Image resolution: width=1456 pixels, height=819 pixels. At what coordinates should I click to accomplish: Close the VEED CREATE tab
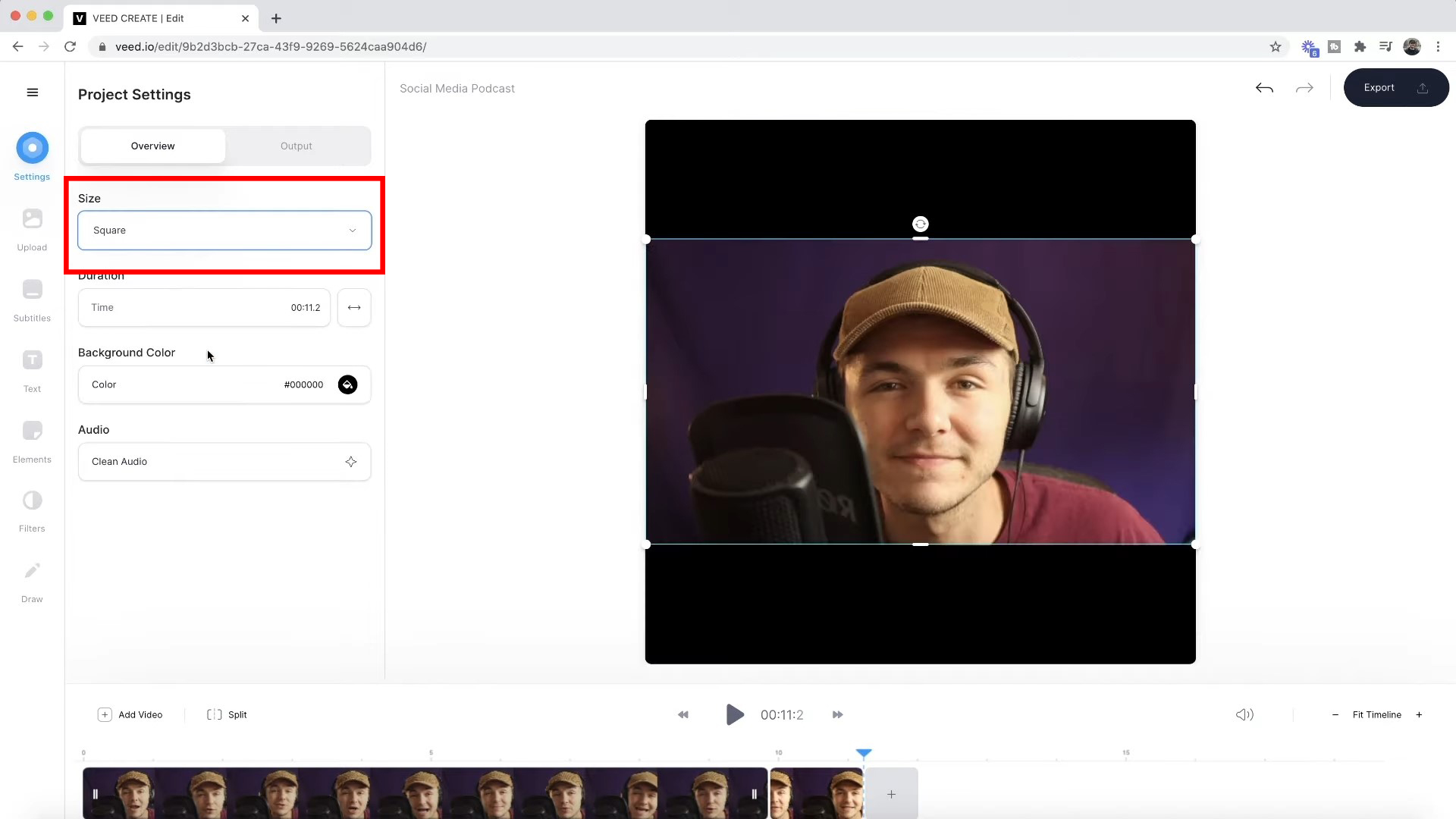click(245, 18)
